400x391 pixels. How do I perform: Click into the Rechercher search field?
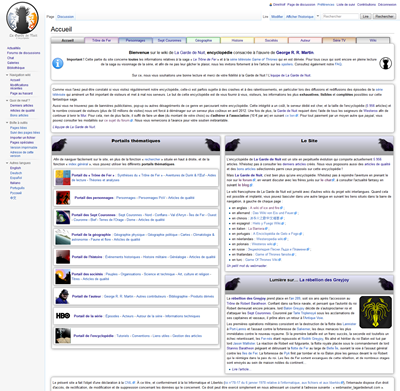(x=340, y=16)
